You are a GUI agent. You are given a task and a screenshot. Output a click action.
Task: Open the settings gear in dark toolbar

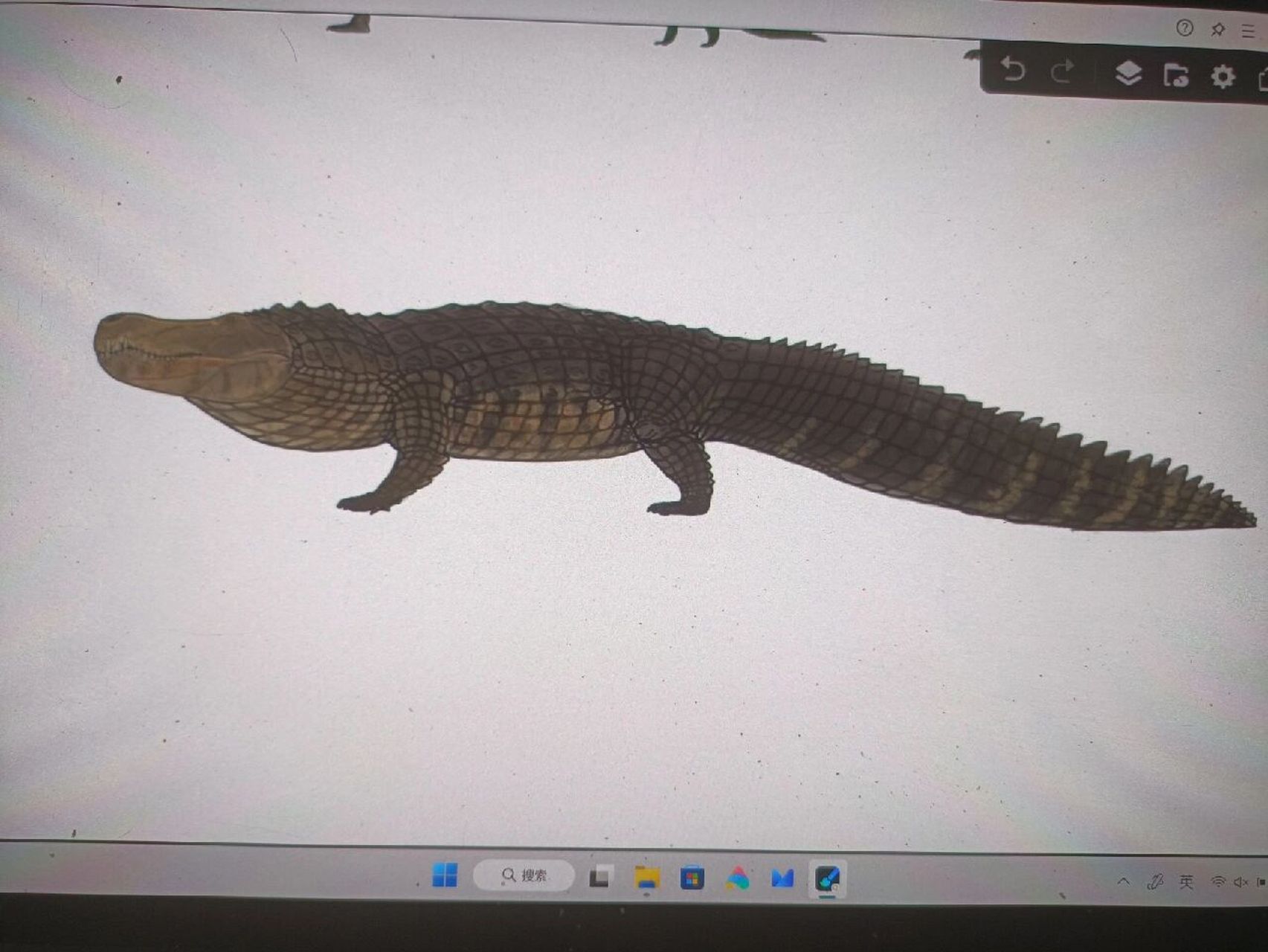click(x=1223, y=77)
